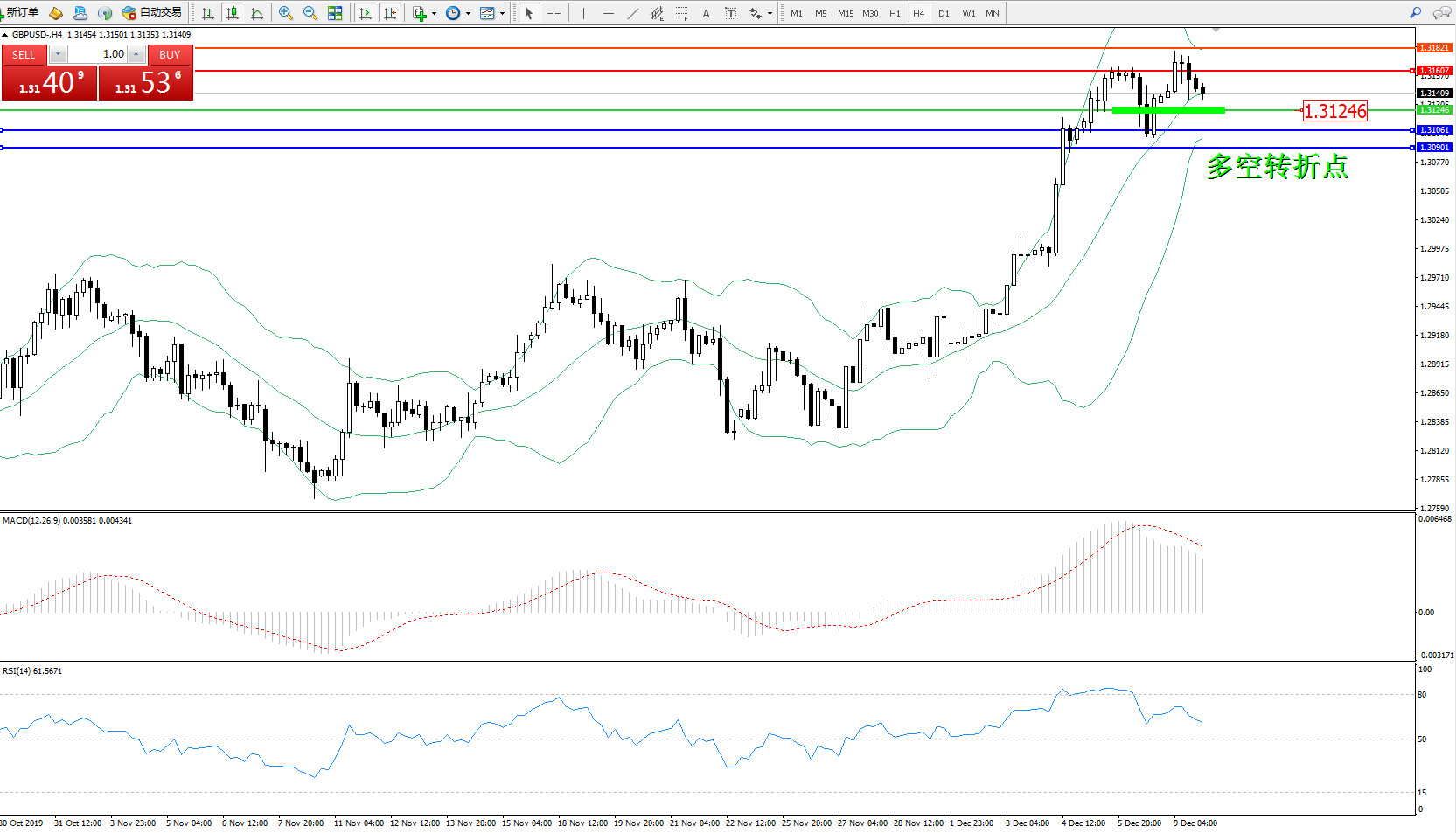This screenshot has width=1456, height=833.
Task: Pick the Fibonacci retracement tool
Action: click(682, 13)
